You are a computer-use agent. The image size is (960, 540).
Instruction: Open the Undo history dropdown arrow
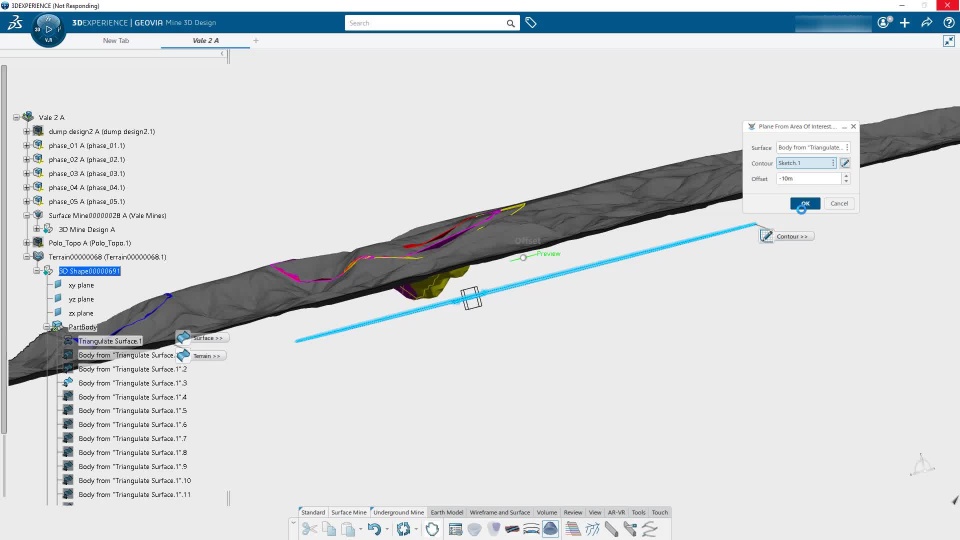tap(387, 529)
